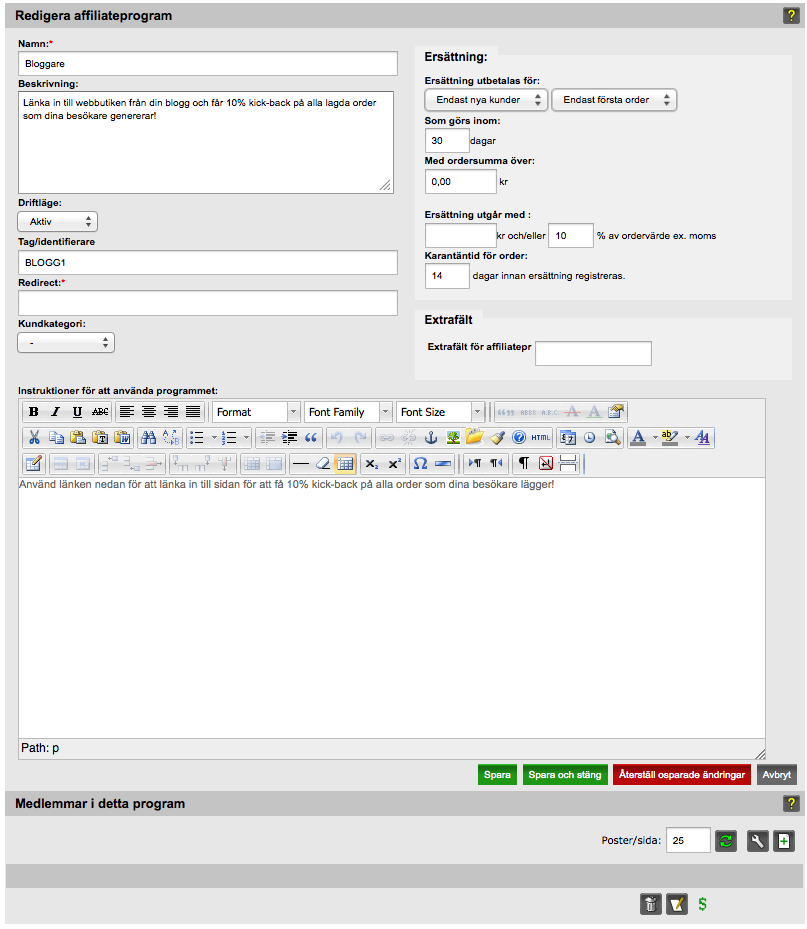Open help for Medlemmar i detta program

[791, 803]
